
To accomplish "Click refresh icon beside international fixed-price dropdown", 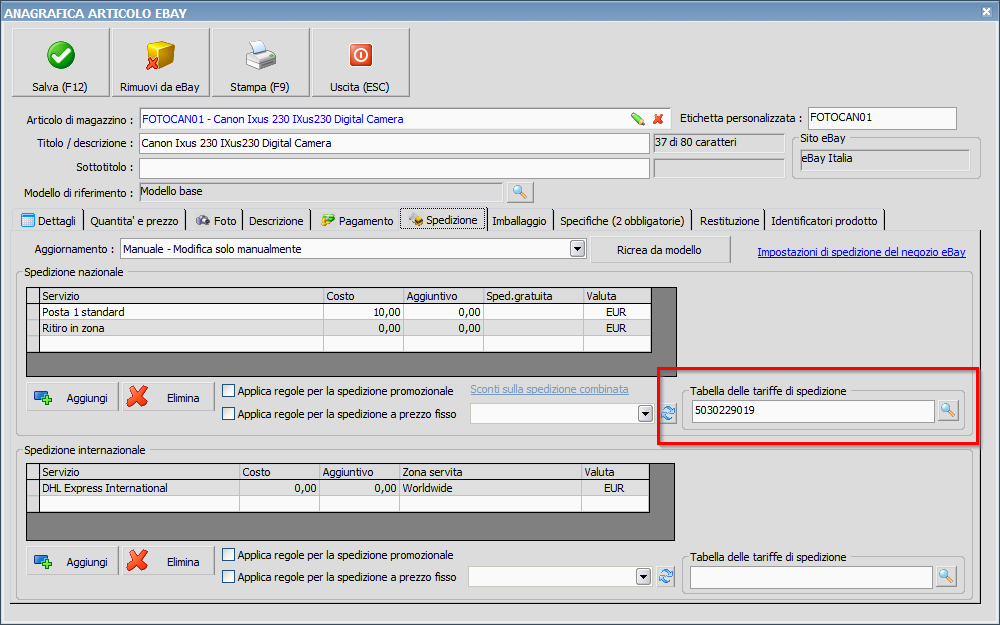I will tap(666, 577).
